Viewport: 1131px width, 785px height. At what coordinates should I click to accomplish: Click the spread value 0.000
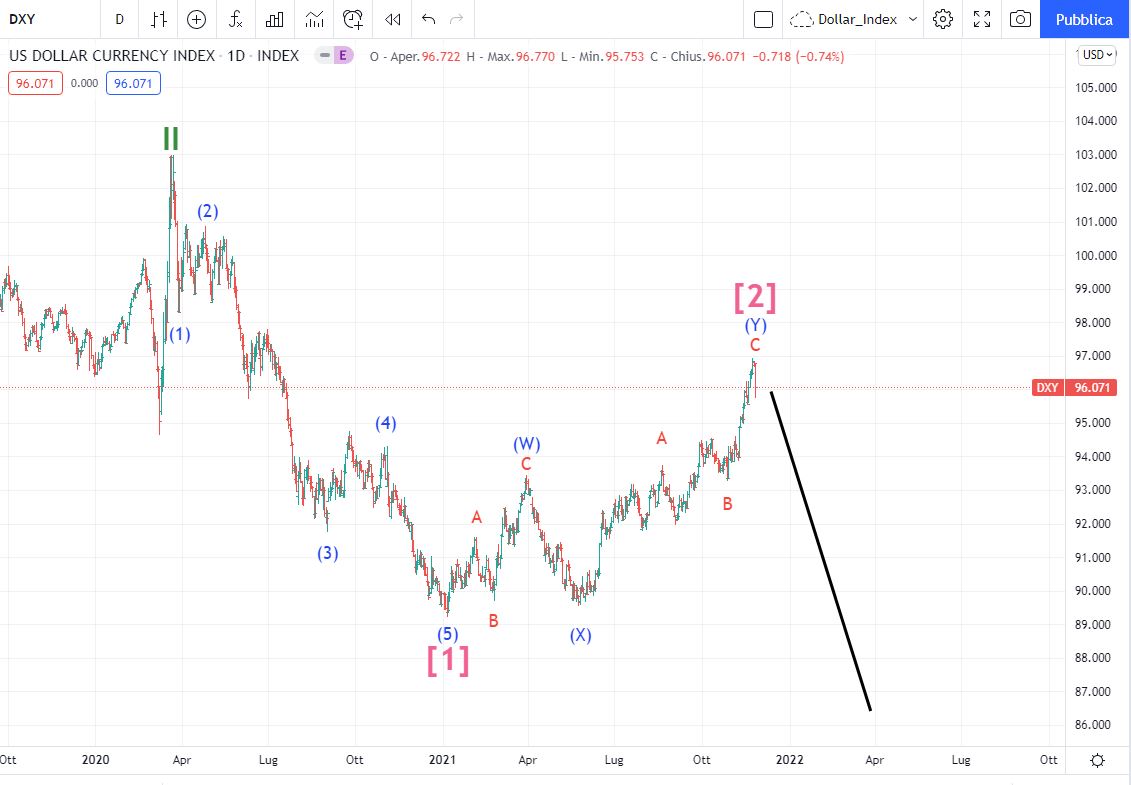(x=84, y=83)
